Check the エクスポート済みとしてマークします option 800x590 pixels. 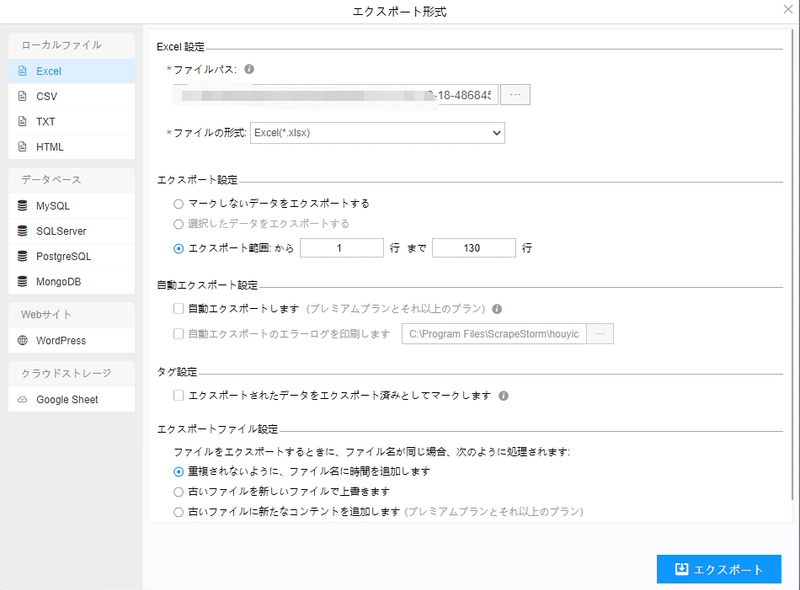pyautogui.click(x=178, y=395)
